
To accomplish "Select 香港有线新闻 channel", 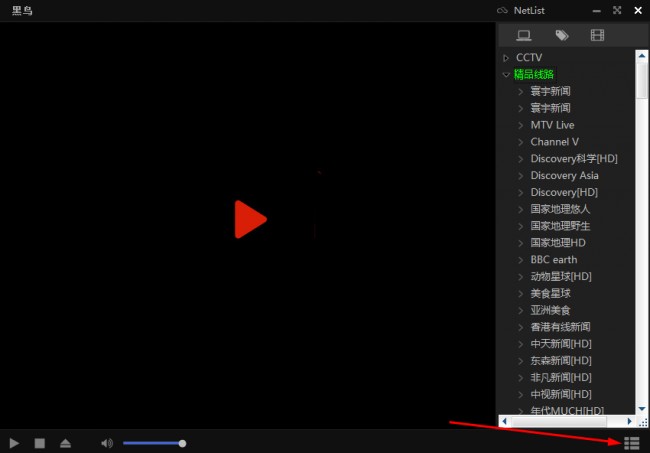I will click(560, 327).
